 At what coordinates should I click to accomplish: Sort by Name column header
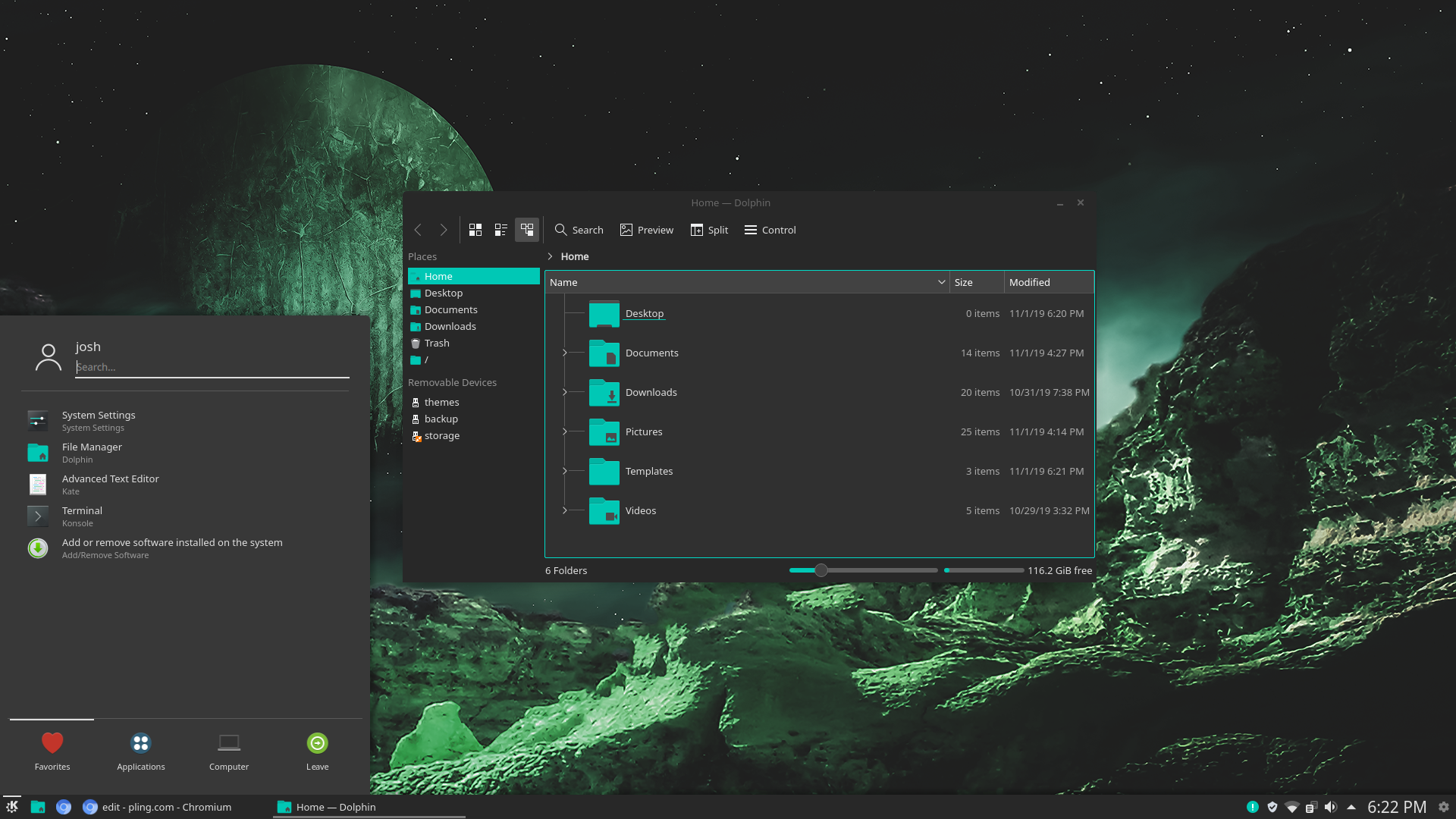pos(747,282)
